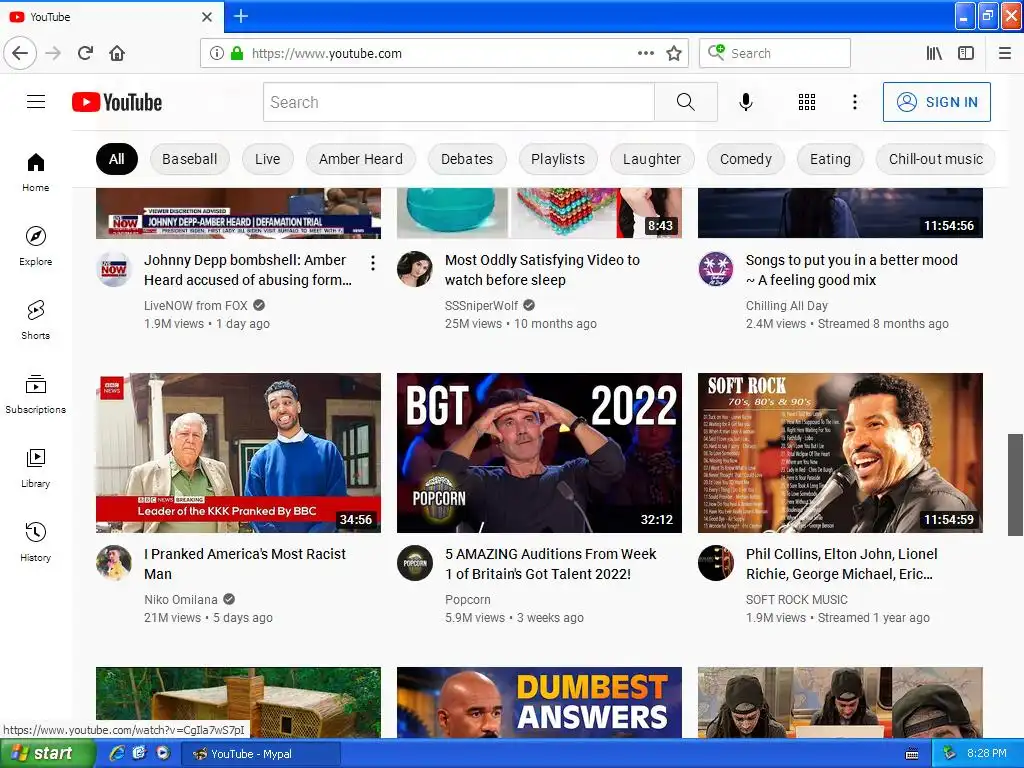Open browser library bookshelf icon
This screenshot has height=768, width=1024.
[935, 53]
